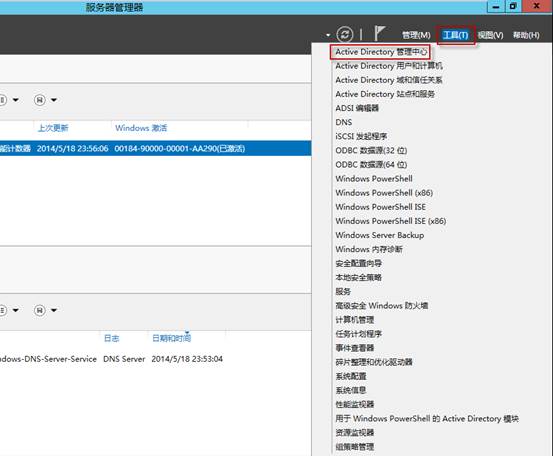Open ODBC 数据源(64 位)

pyautogui.click(x=371, y=164)
